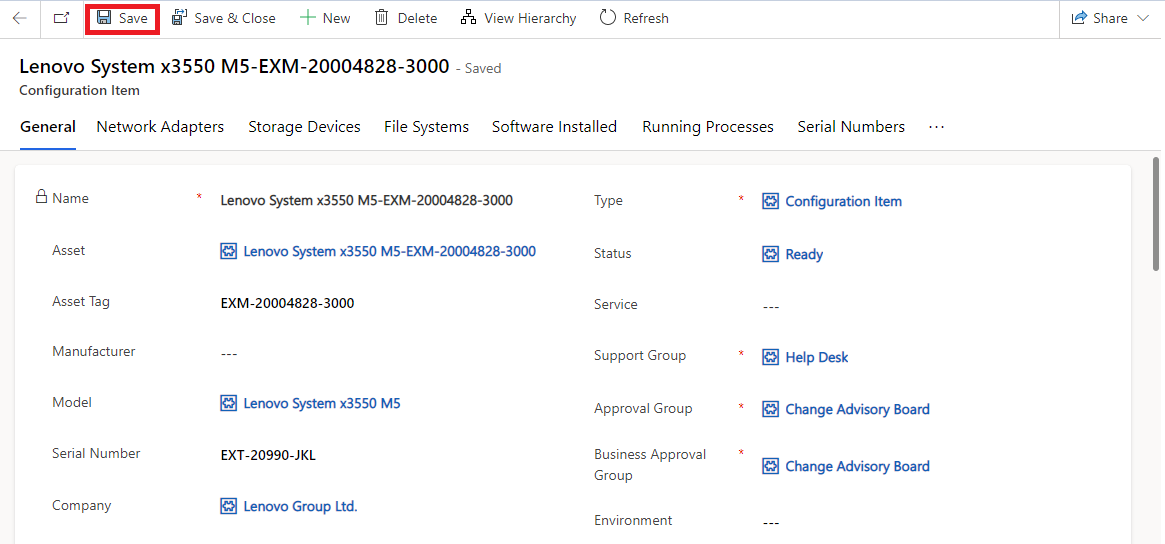The image size is (1165, 544).
Task: Click the Configuration Item subtitle
Action: click(x=79, y=91)
